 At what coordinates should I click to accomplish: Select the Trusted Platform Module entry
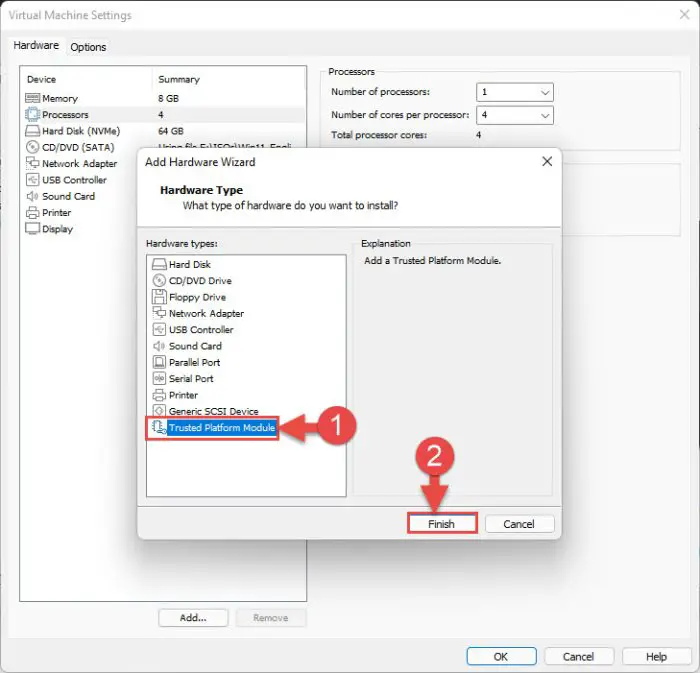click(x=221, y=428)
